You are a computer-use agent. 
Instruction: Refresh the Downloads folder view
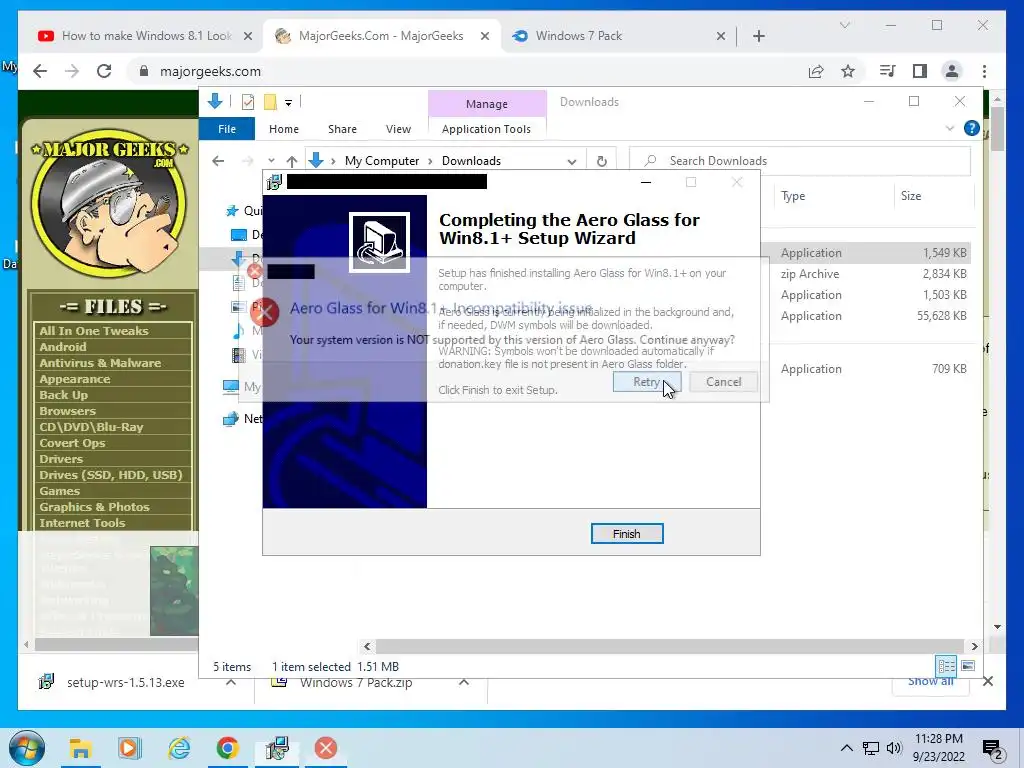tap(601, 161)
